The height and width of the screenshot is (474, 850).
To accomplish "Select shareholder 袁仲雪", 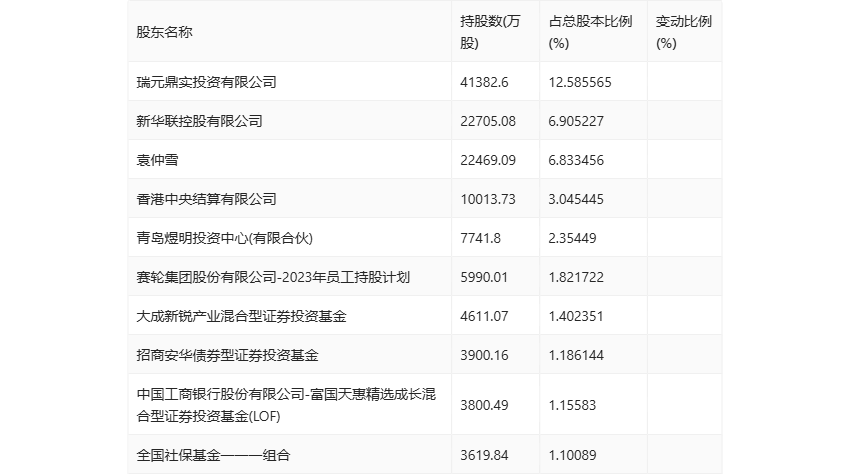I will (157, 160).
